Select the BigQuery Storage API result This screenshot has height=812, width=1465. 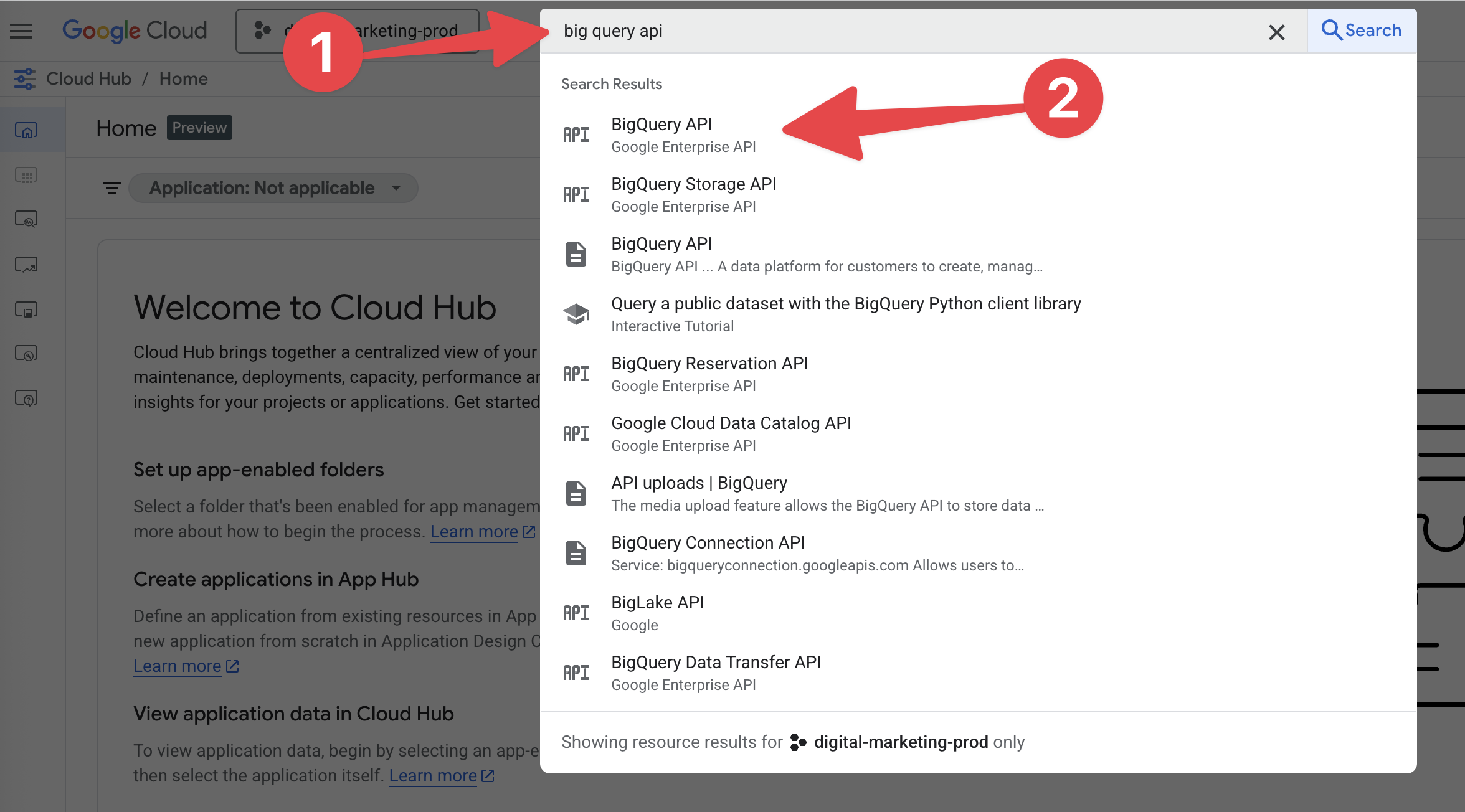tap(693, 194)
